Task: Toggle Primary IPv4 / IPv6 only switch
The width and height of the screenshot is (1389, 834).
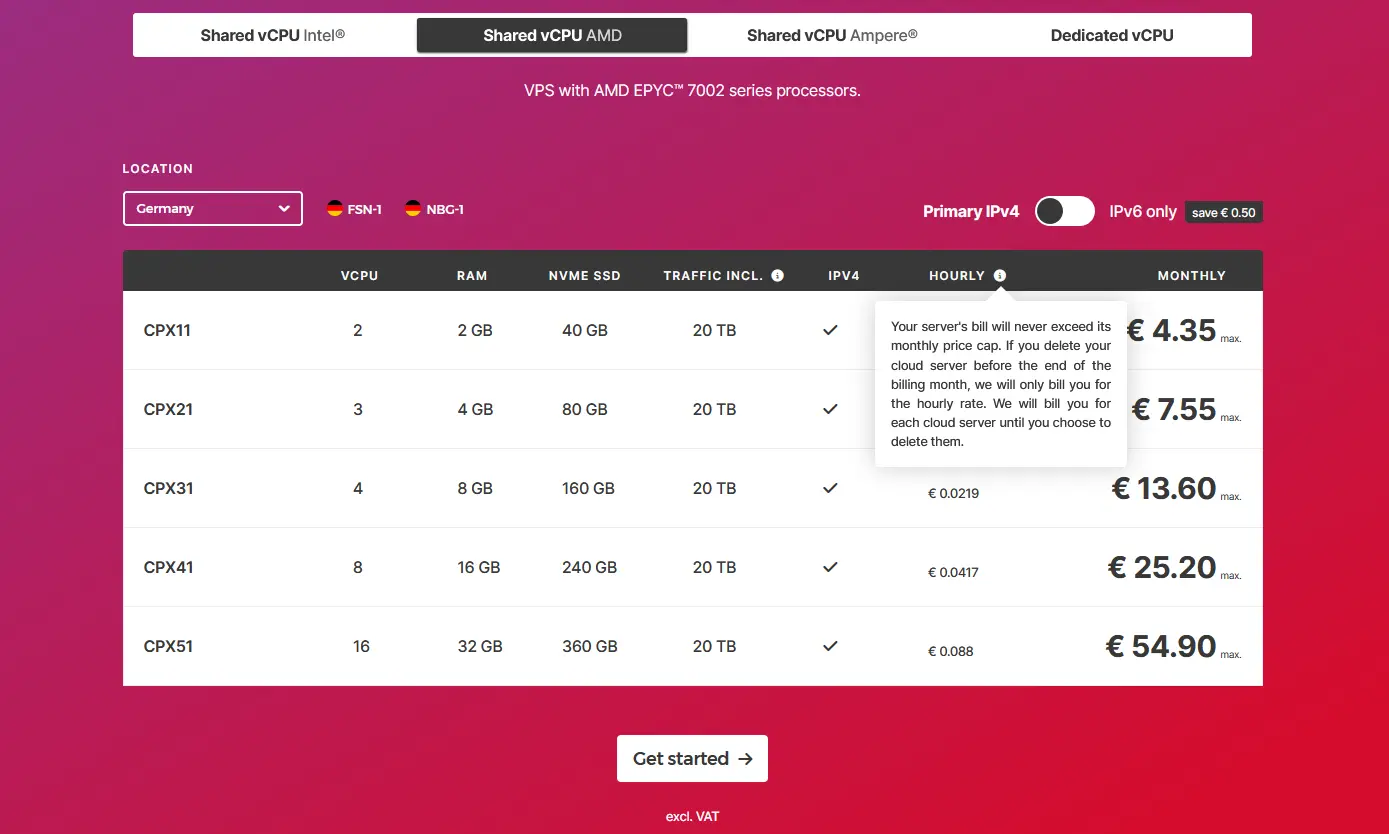Action: coord(1064,211)
